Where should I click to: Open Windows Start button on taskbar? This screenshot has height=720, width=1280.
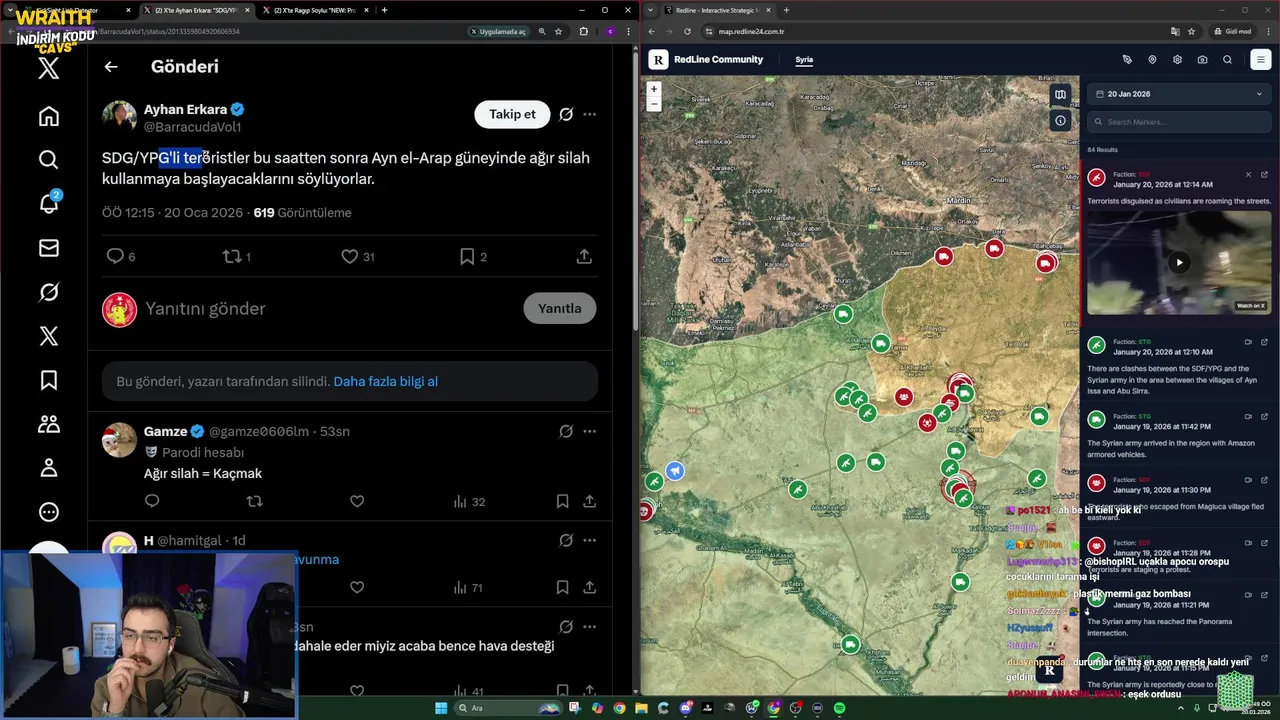click(440, 708)
